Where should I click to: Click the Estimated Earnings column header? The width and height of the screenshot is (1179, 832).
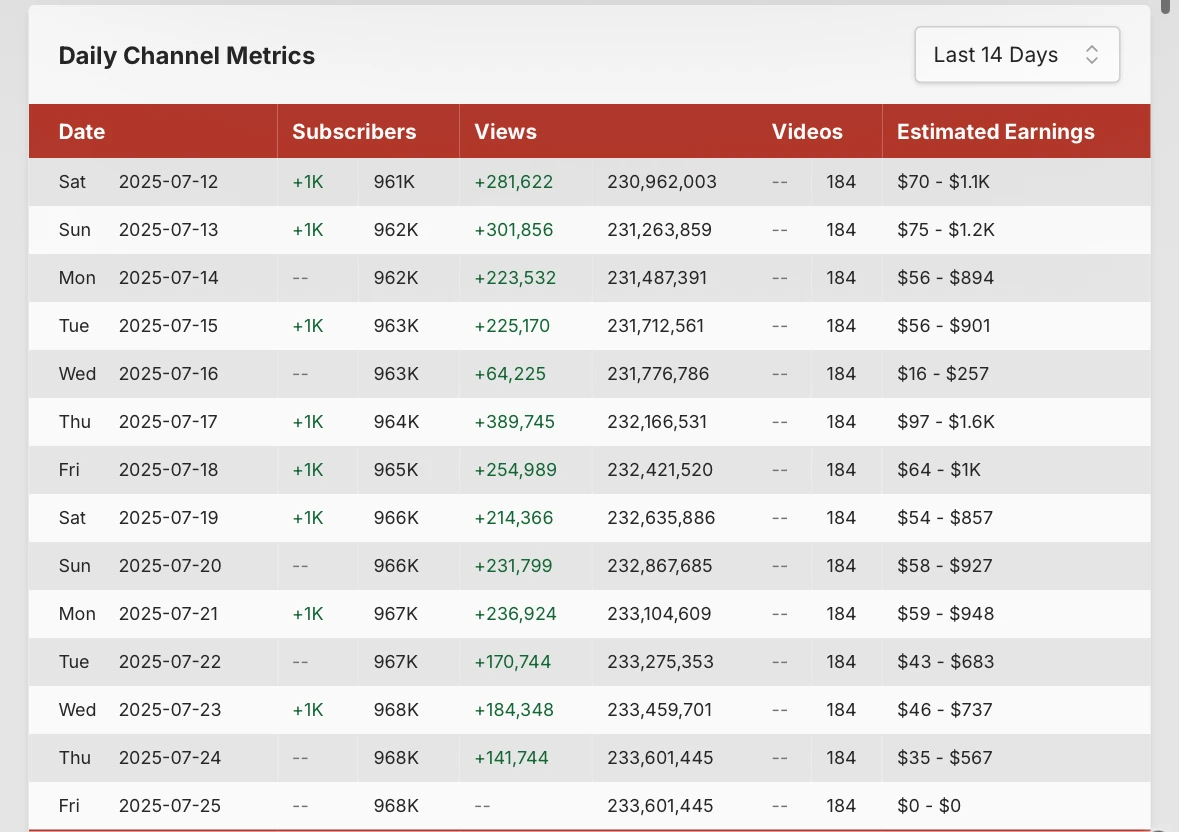pyautogui.click(x=995, y=132)
